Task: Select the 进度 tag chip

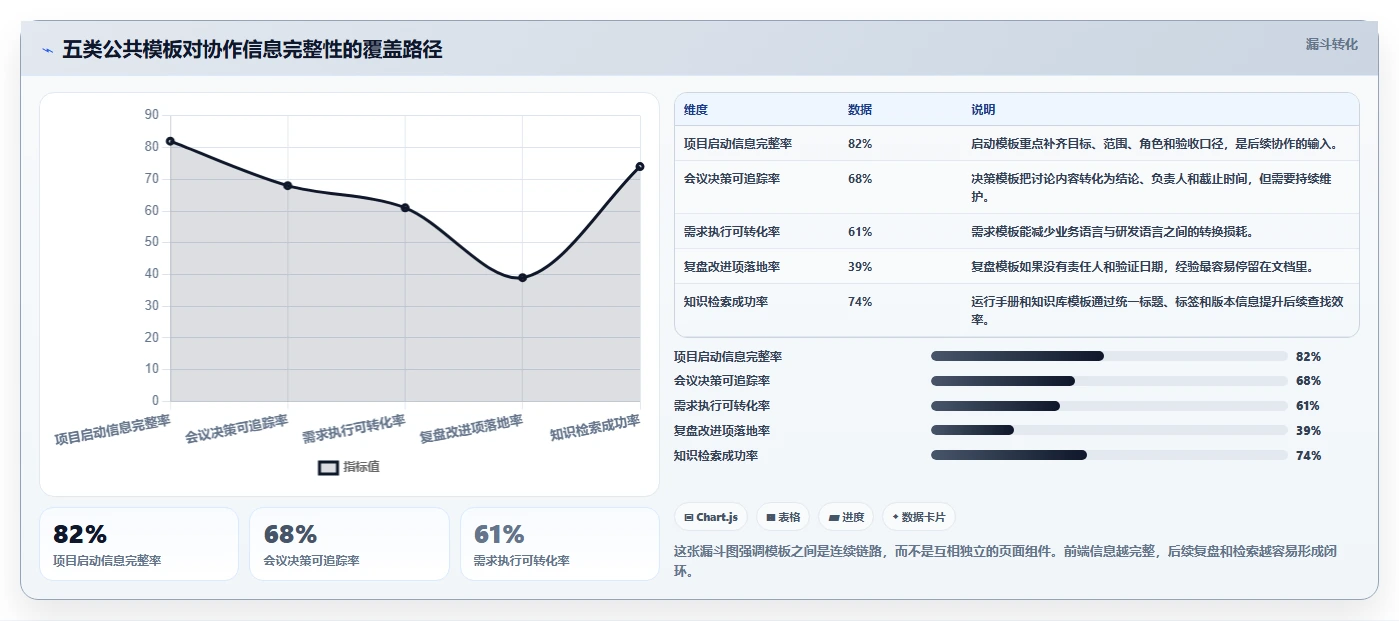Action: pyautogui.click(x=846, y=517)
